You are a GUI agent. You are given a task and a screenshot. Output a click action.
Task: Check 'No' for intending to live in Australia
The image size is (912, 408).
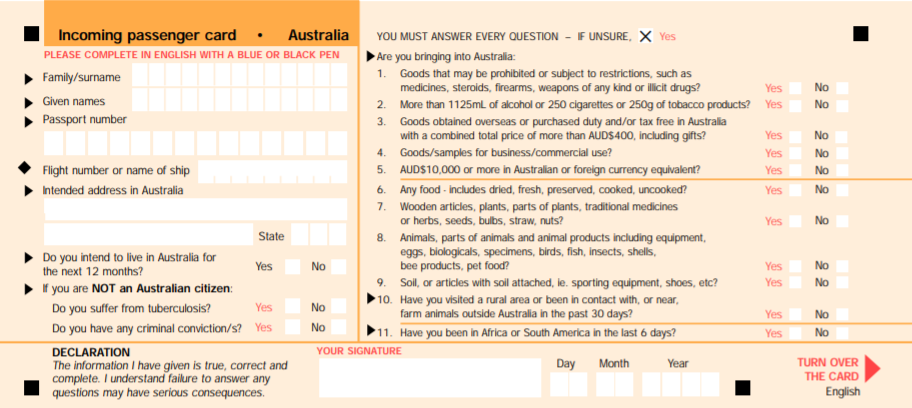point(339,267)
